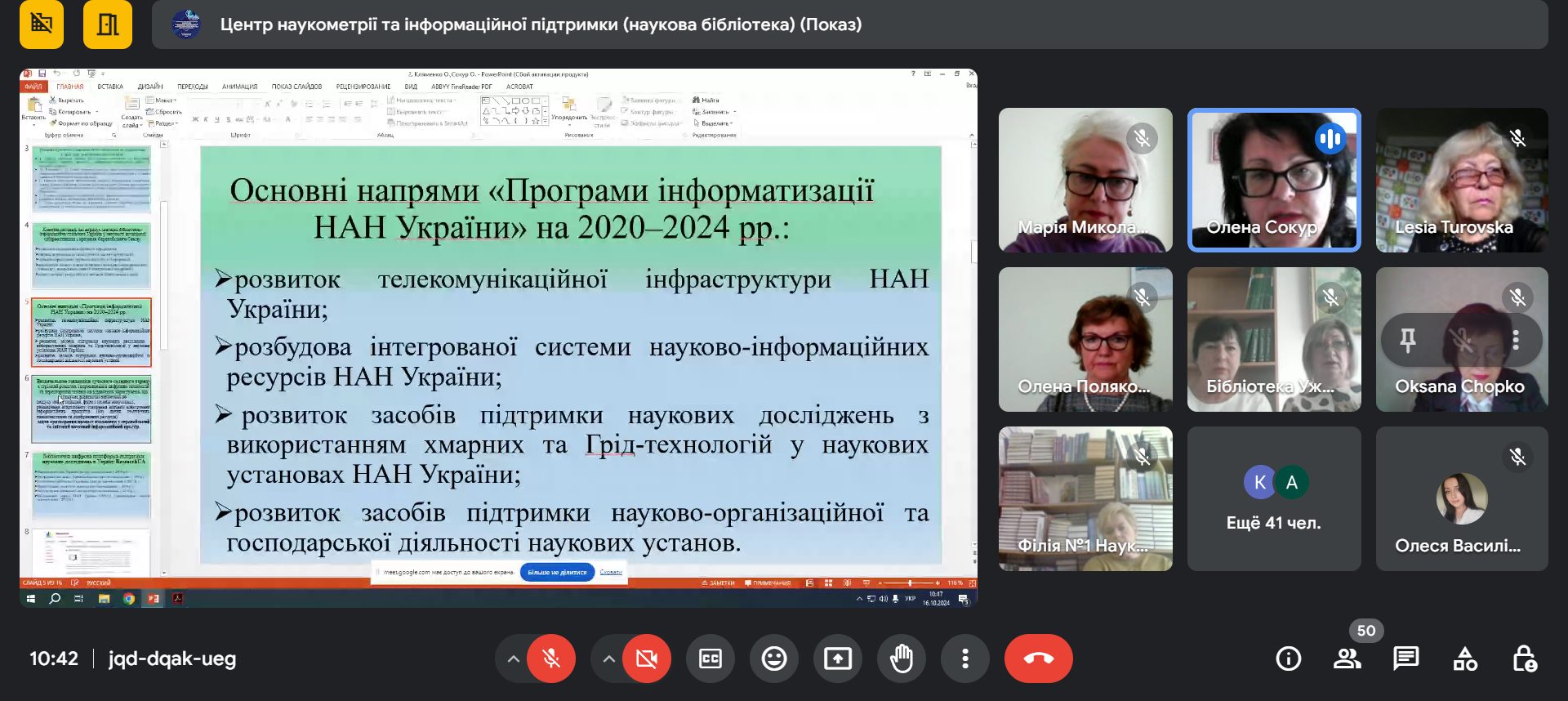Open the emoji reactions picker

(773, 659)
